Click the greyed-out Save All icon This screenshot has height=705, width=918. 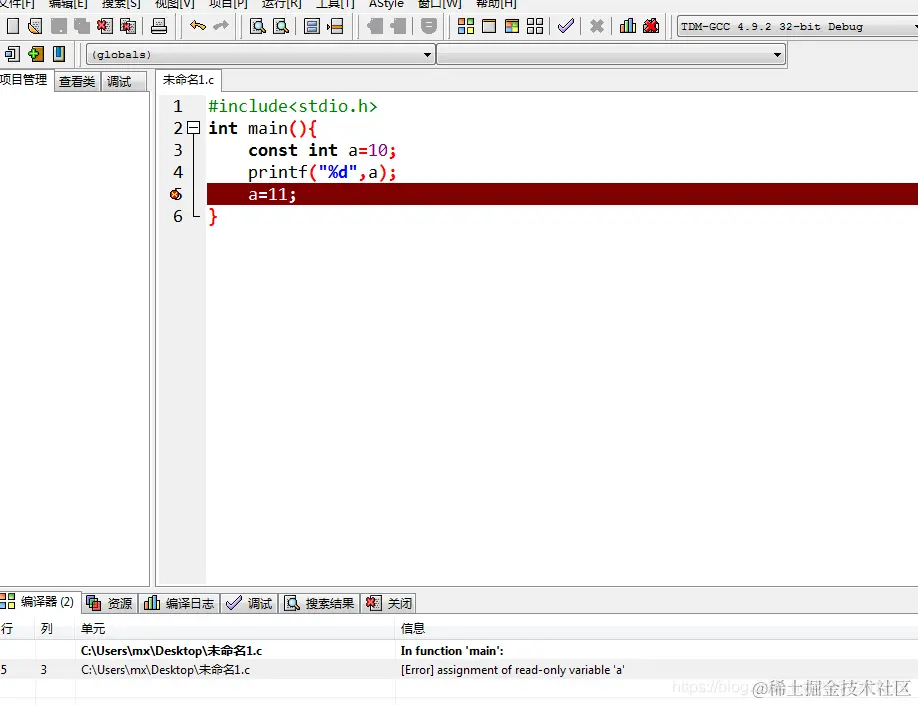[x=81, y=26]
